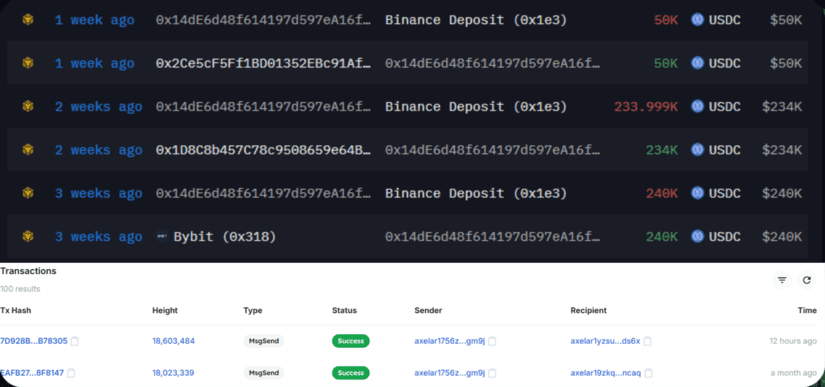The height and width of the screenshot is (387, 825).
Task: Open transaction hash EAFB27...8F8147
Action: pyautogui.click(x=32, y=373)
